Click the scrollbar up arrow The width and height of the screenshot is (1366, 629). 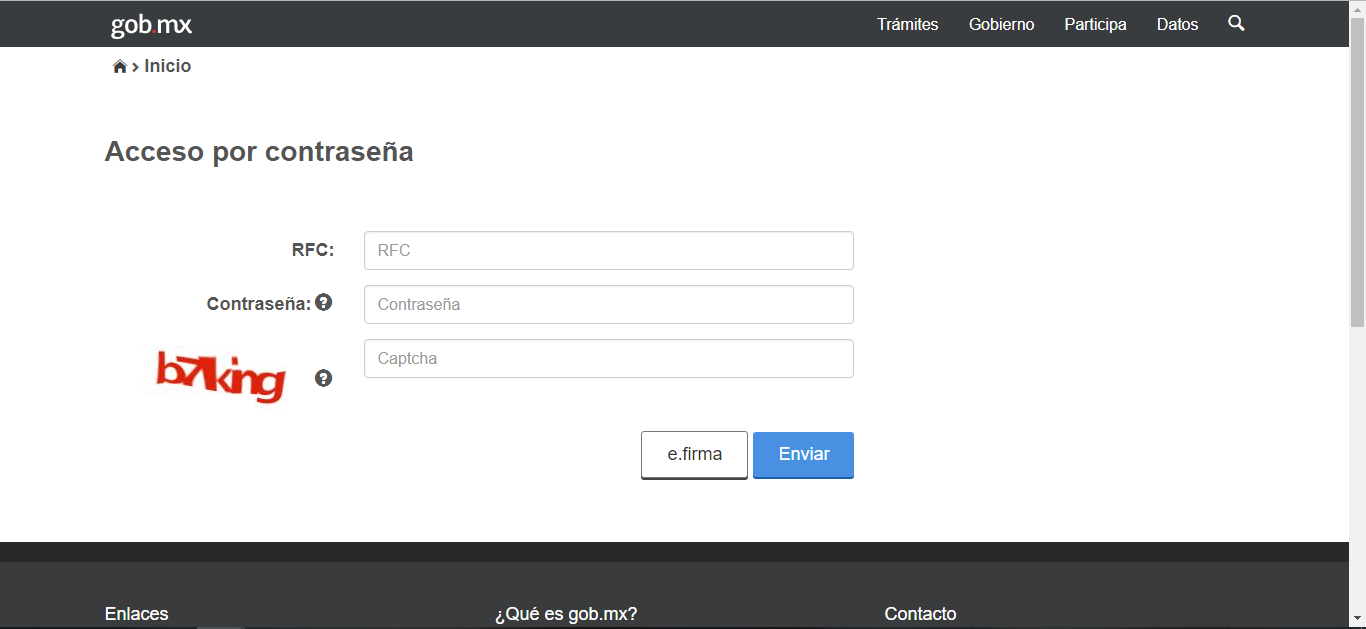tap(1357, 8)
